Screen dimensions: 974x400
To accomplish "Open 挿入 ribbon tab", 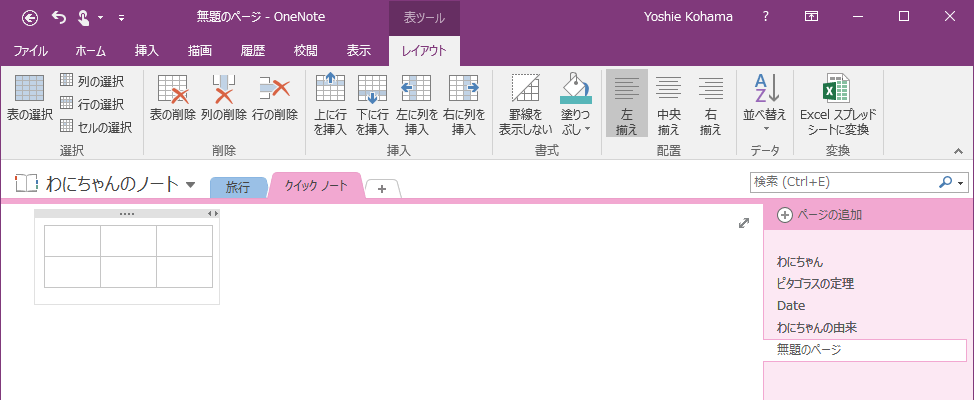I will 147,52.
